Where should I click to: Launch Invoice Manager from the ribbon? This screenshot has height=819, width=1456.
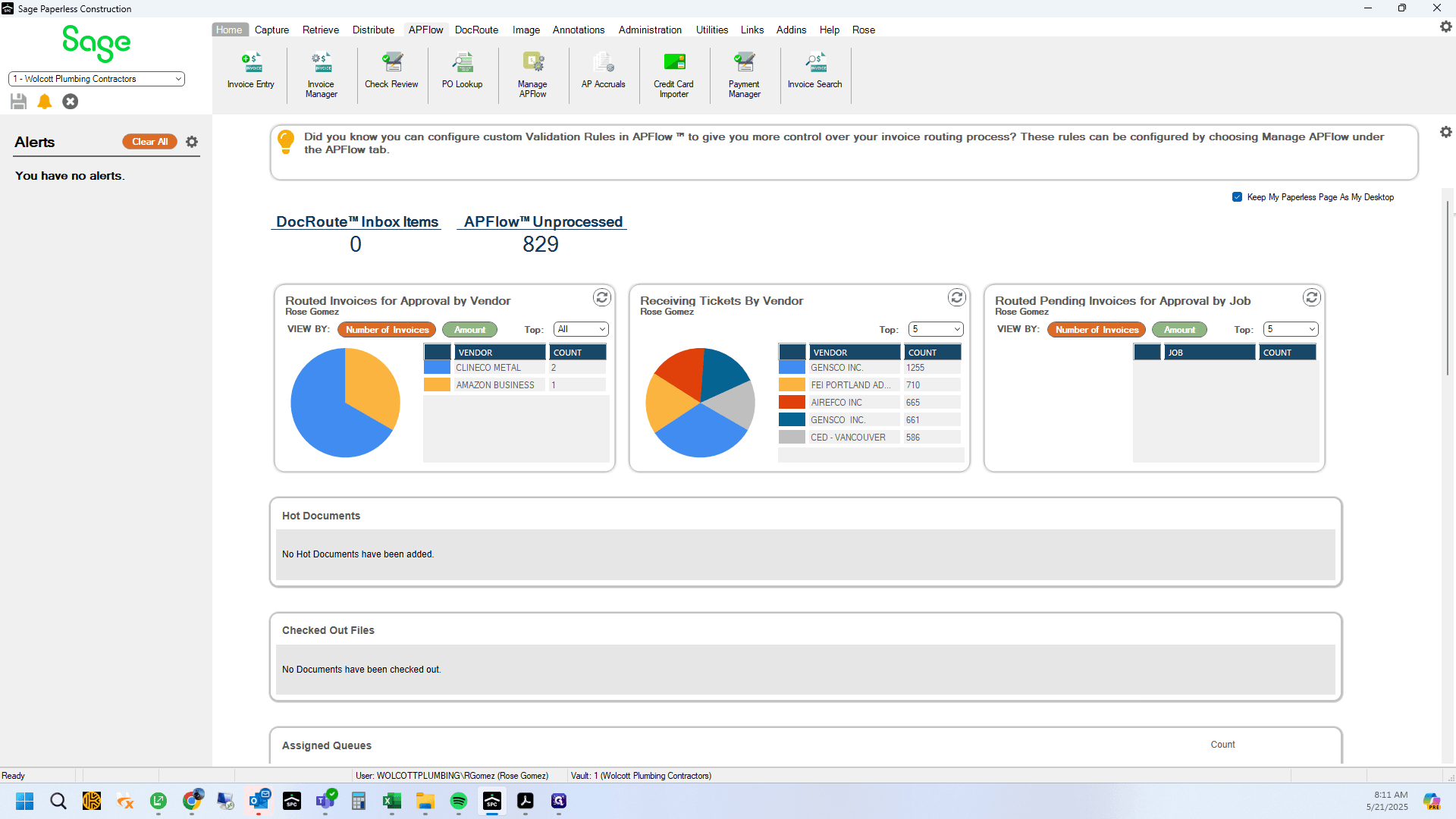pos(322,75)
